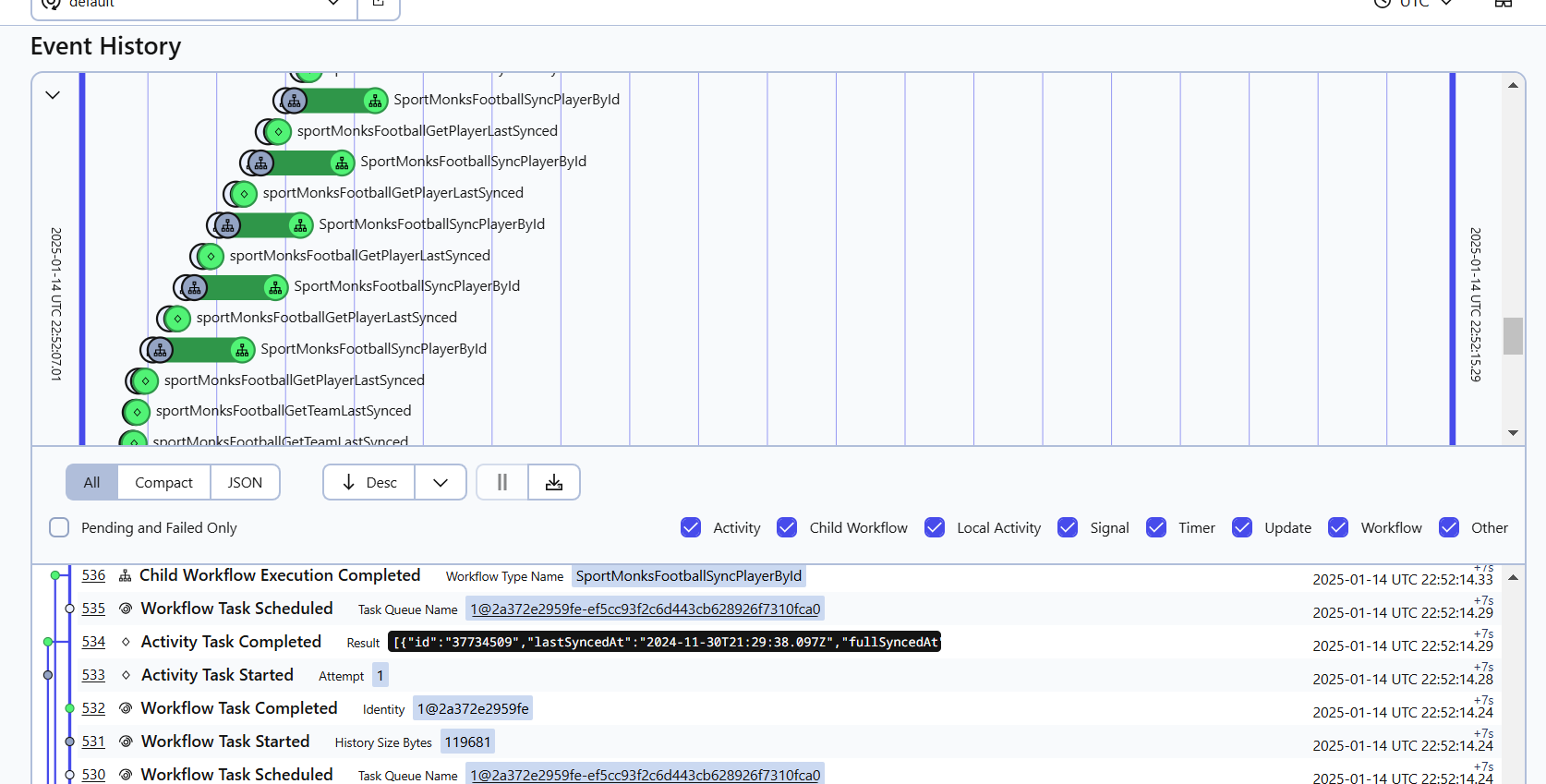Uncheck the Other filter

[x=1449, y=527]
